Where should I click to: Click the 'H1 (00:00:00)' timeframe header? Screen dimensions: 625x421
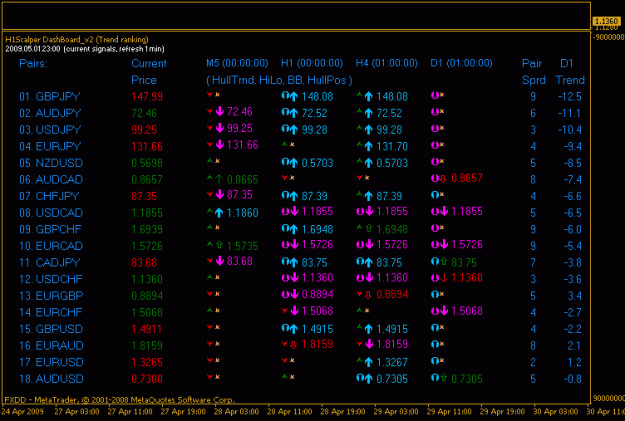(312, 63)
